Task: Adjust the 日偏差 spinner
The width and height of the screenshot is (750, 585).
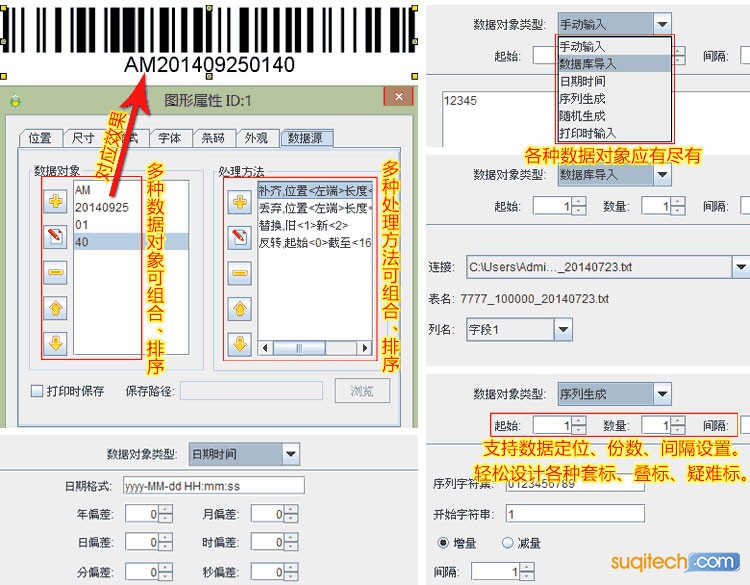Action: coord(165,542)
